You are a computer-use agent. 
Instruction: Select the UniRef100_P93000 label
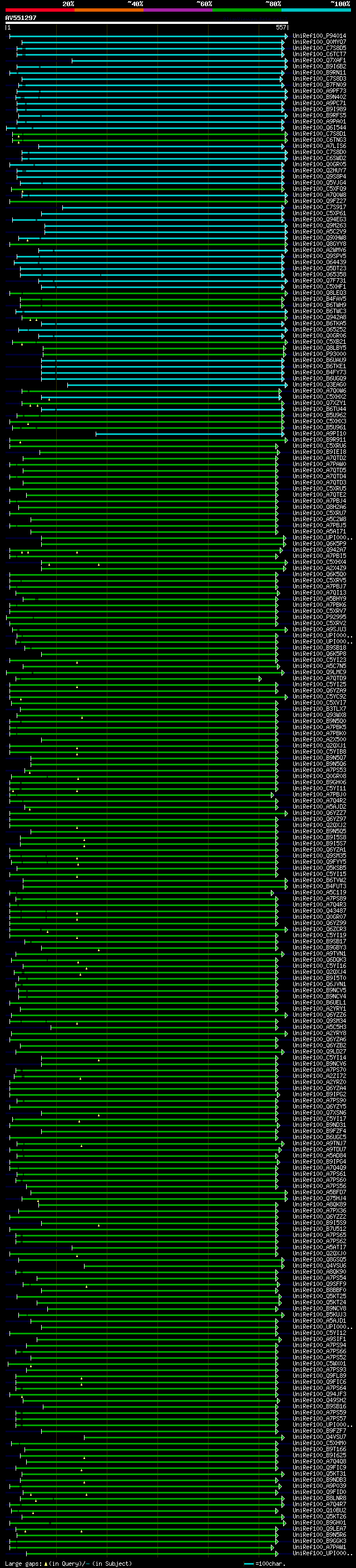tap(319, 354)
